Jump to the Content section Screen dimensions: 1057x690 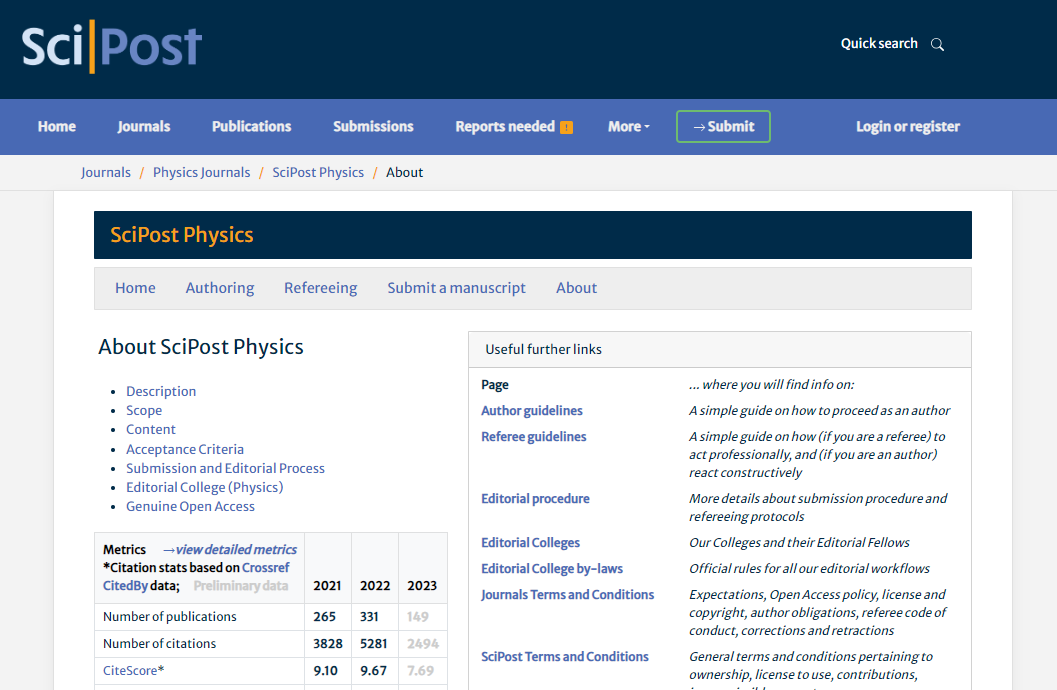[150, 430]
